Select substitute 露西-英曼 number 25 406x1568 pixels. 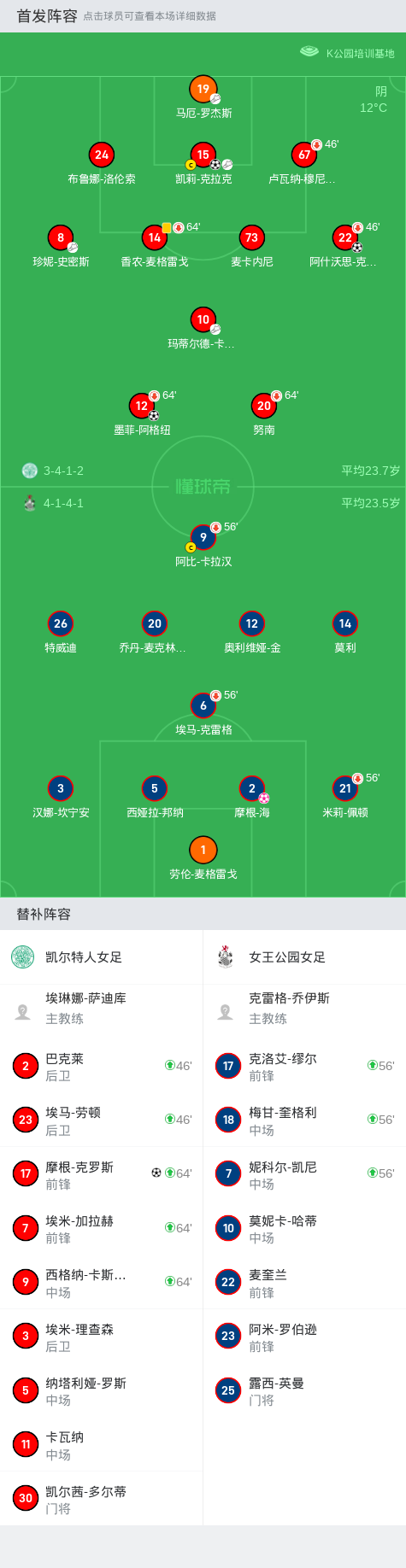coord(304,1391)
